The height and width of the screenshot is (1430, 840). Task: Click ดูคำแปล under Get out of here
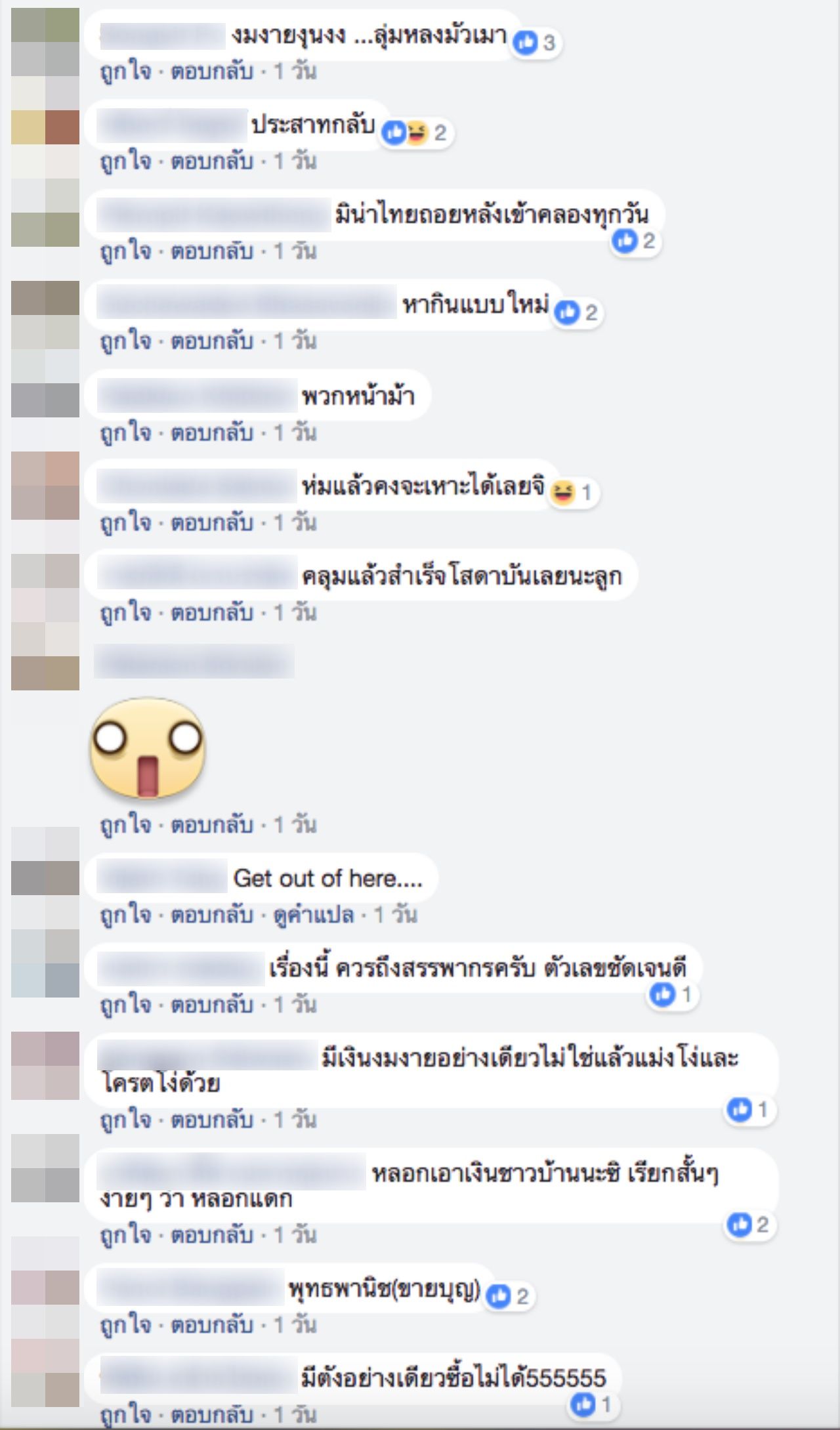click(314, 914)
